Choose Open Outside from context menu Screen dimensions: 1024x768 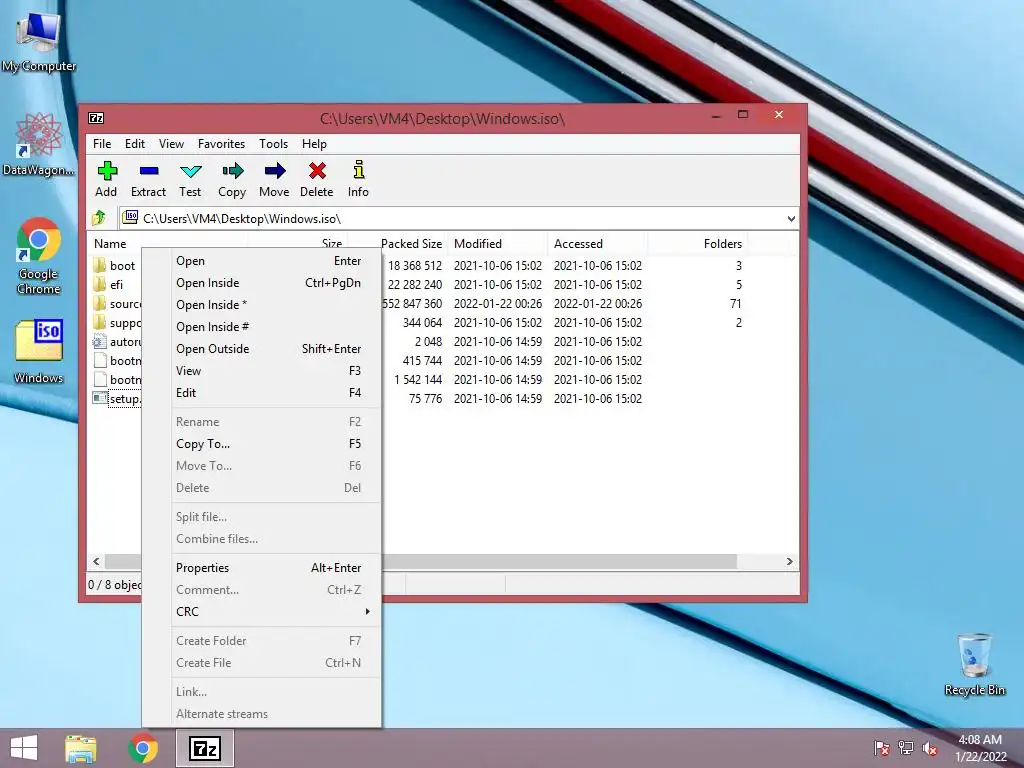[x=277, y=349]
